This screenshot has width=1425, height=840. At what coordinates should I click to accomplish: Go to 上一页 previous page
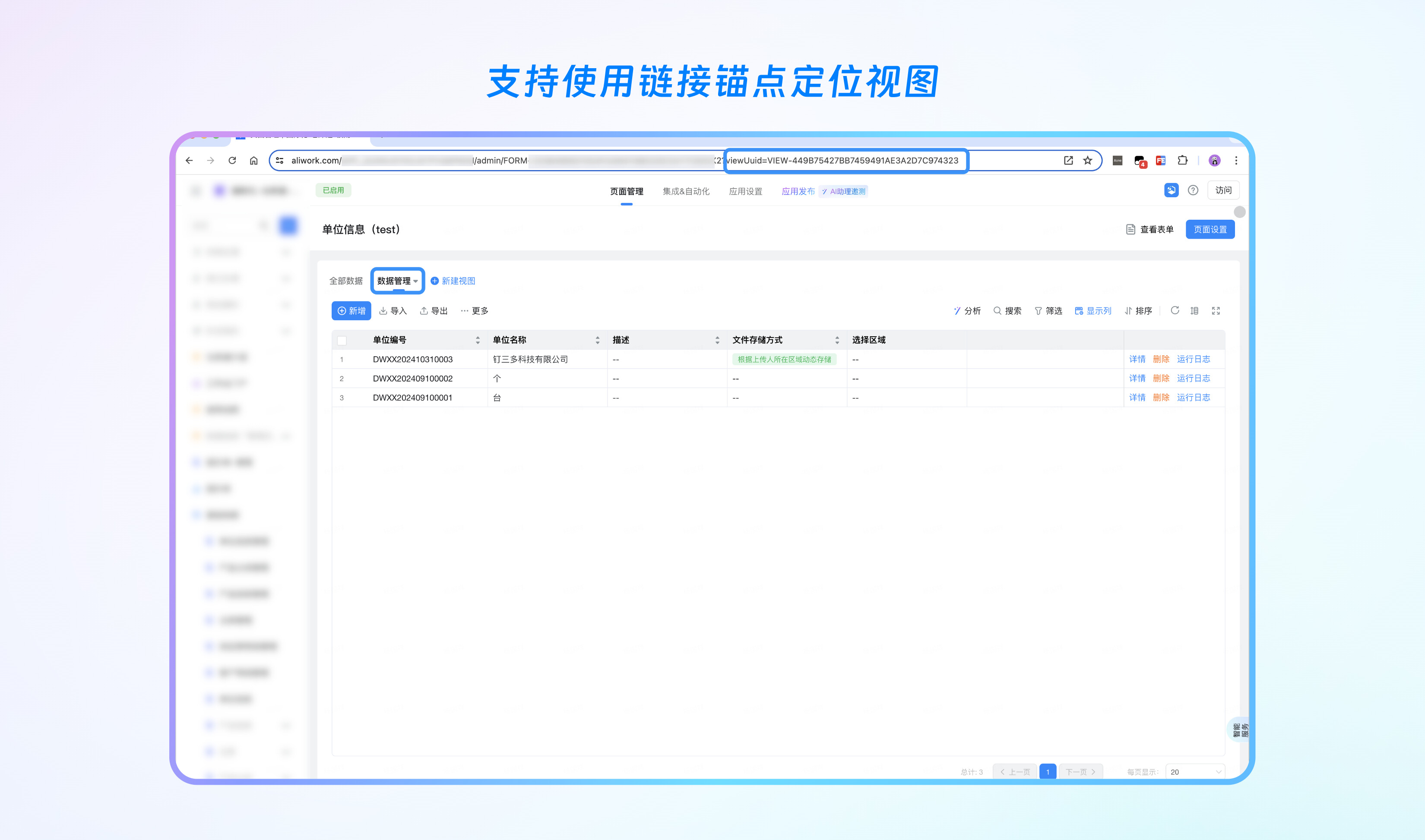tap(1014, 771)
